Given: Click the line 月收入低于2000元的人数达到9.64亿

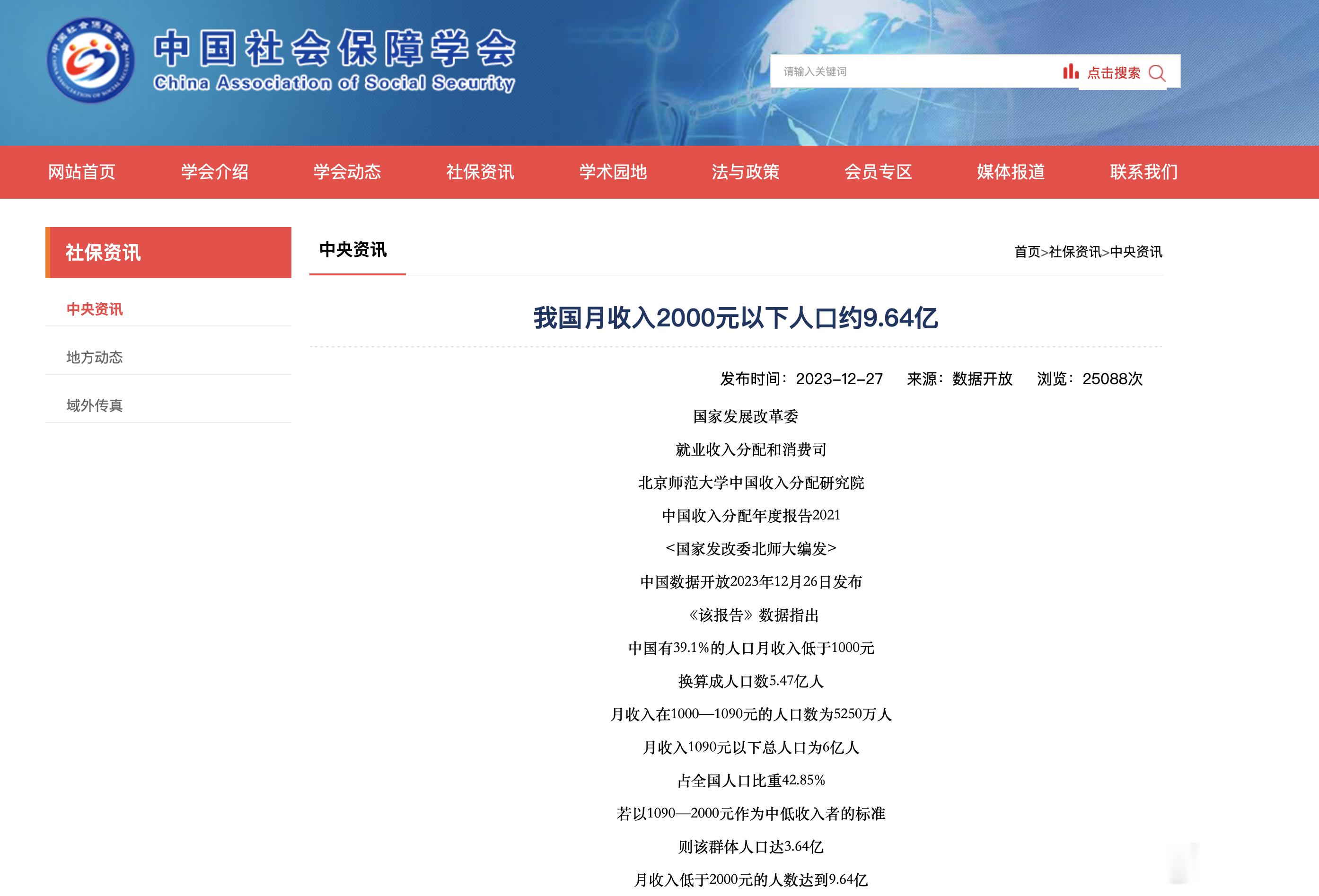Looking at the screenshot, I should pos(751,880).
